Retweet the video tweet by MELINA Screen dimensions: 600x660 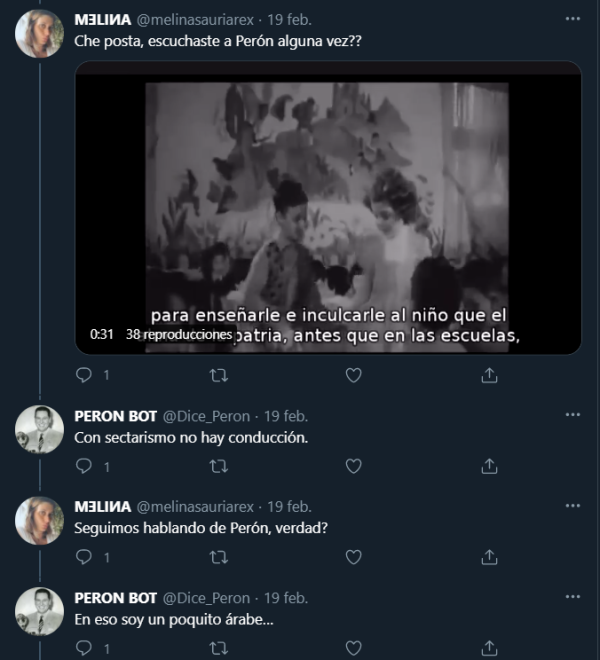(x=219, y=375)
